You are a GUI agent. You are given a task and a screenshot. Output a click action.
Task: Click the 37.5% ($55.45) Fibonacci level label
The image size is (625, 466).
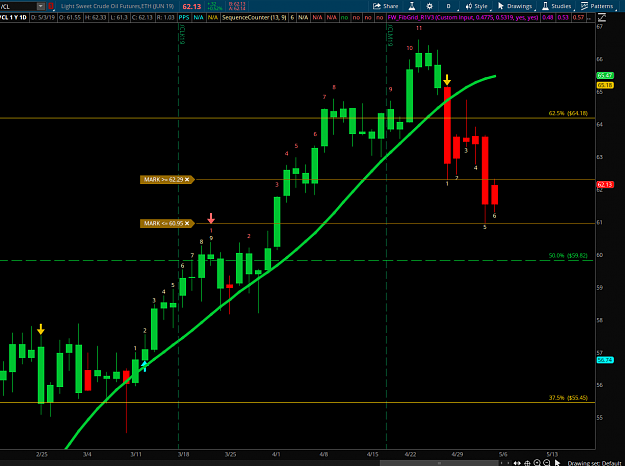[568, 397]
